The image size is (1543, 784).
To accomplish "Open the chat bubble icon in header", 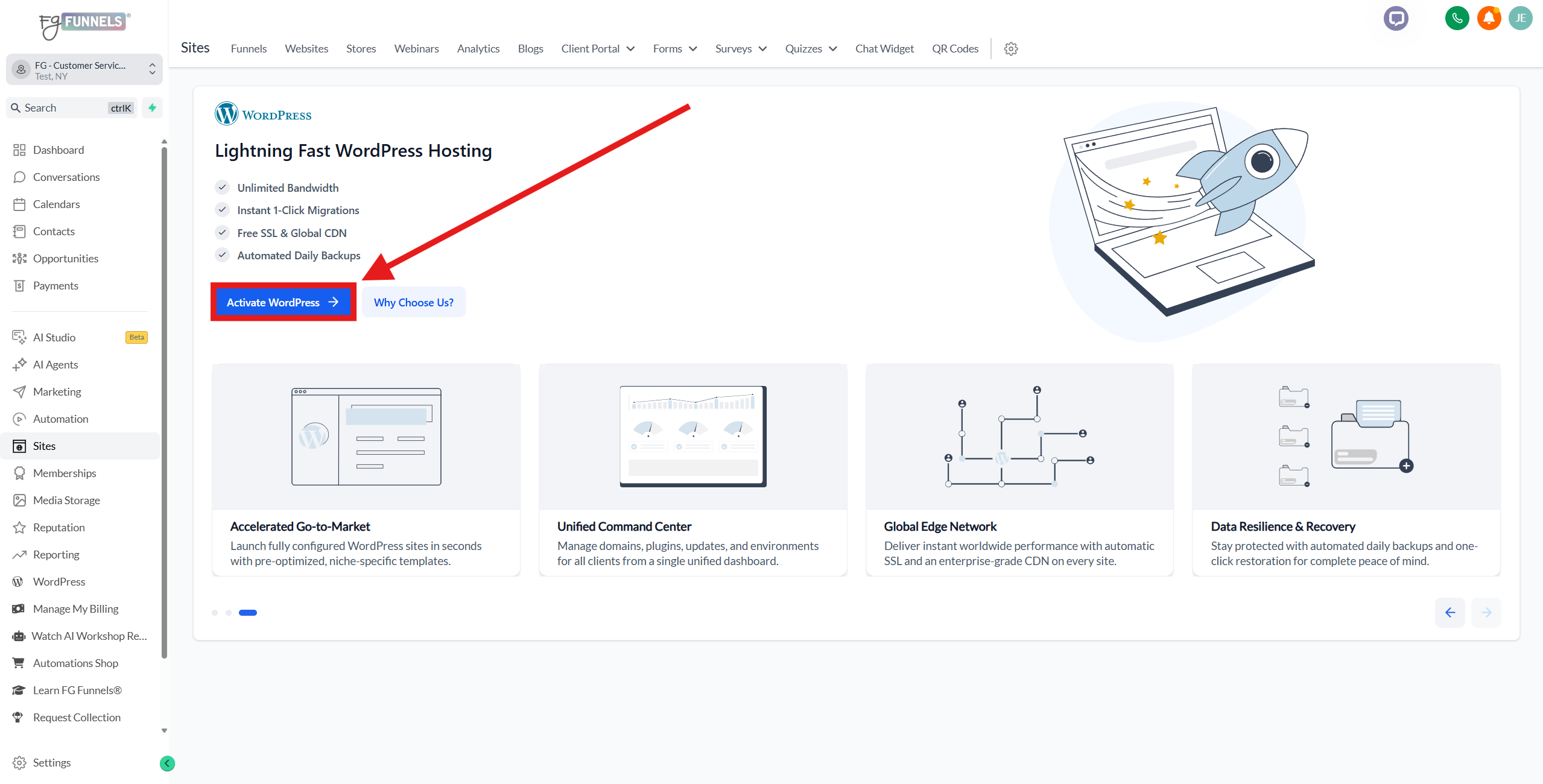I will click(1395, 18).
